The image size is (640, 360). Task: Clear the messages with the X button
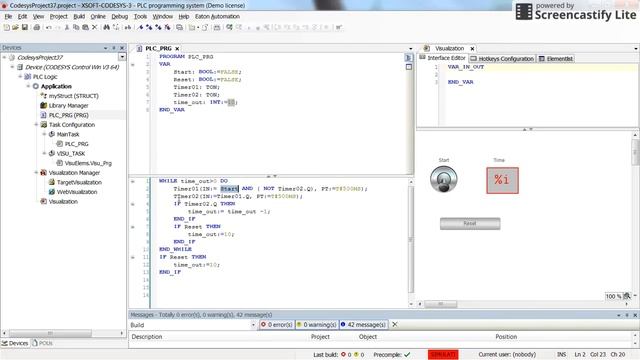click(395, 324)
